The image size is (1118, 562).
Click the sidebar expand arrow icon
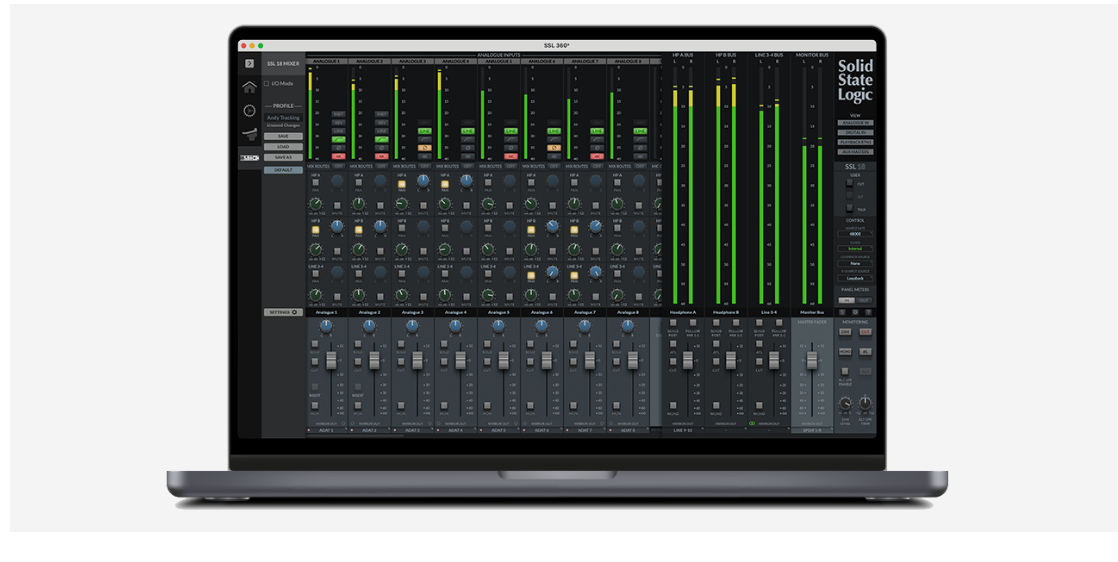pos(249,63)
